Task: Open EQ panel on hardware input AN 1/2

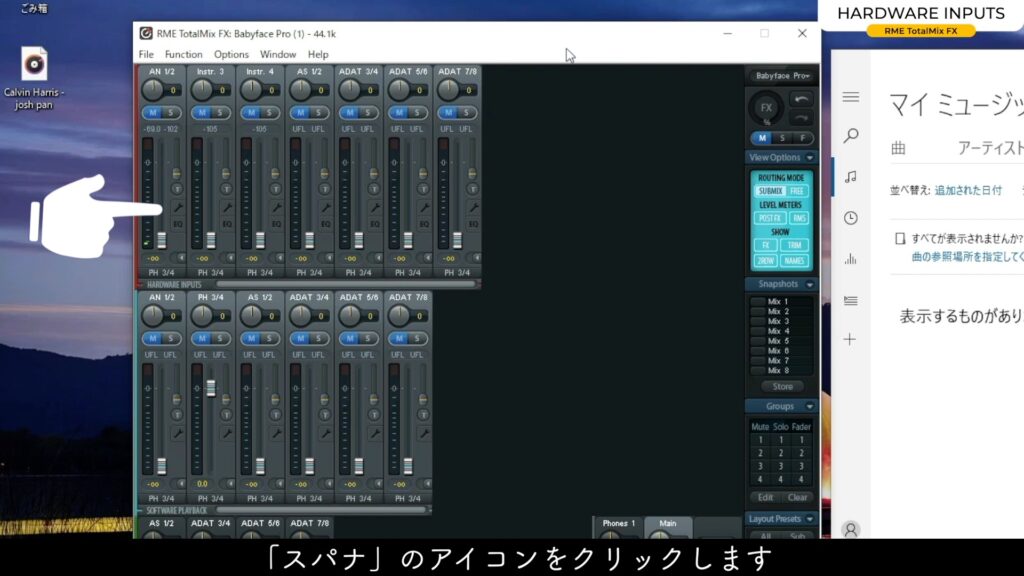Action: [x=178, y=224]
